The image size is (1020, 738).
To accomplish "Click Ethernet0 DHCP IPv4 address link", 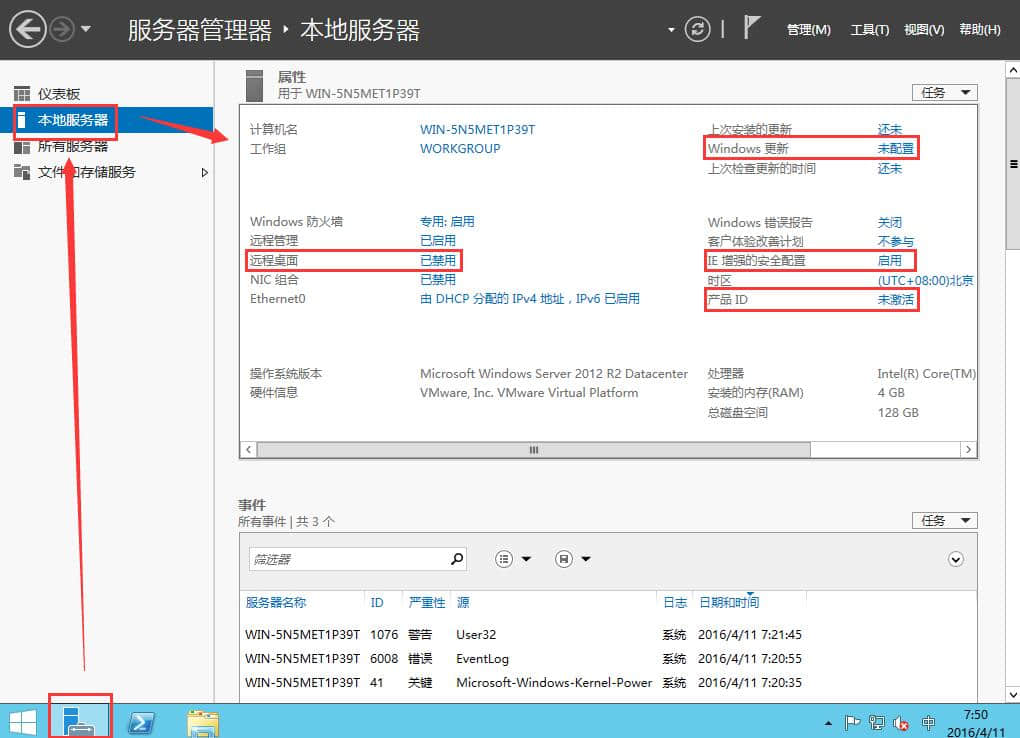I will [530, 299].
